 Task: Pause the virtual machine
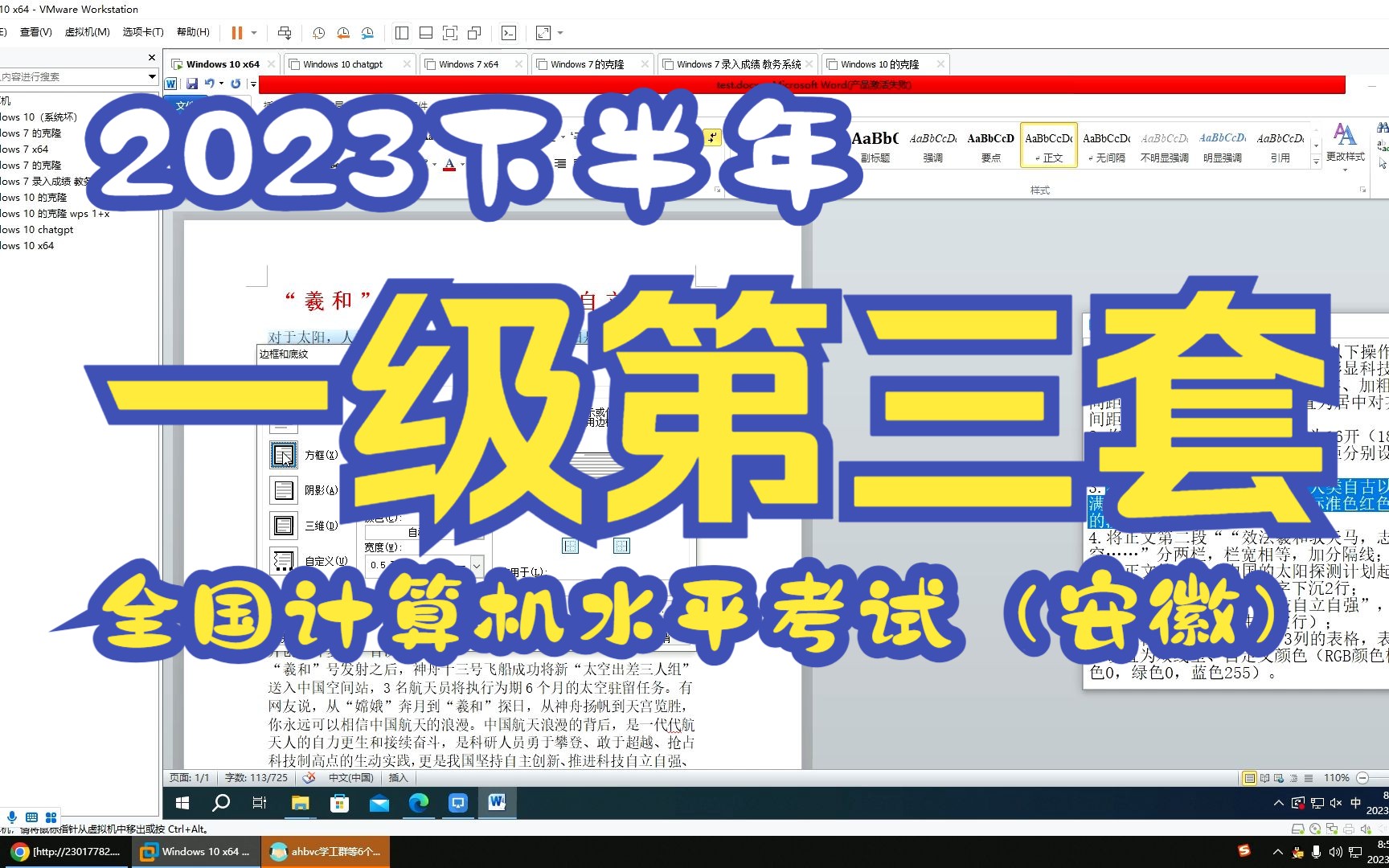click(x=237, y=33)
